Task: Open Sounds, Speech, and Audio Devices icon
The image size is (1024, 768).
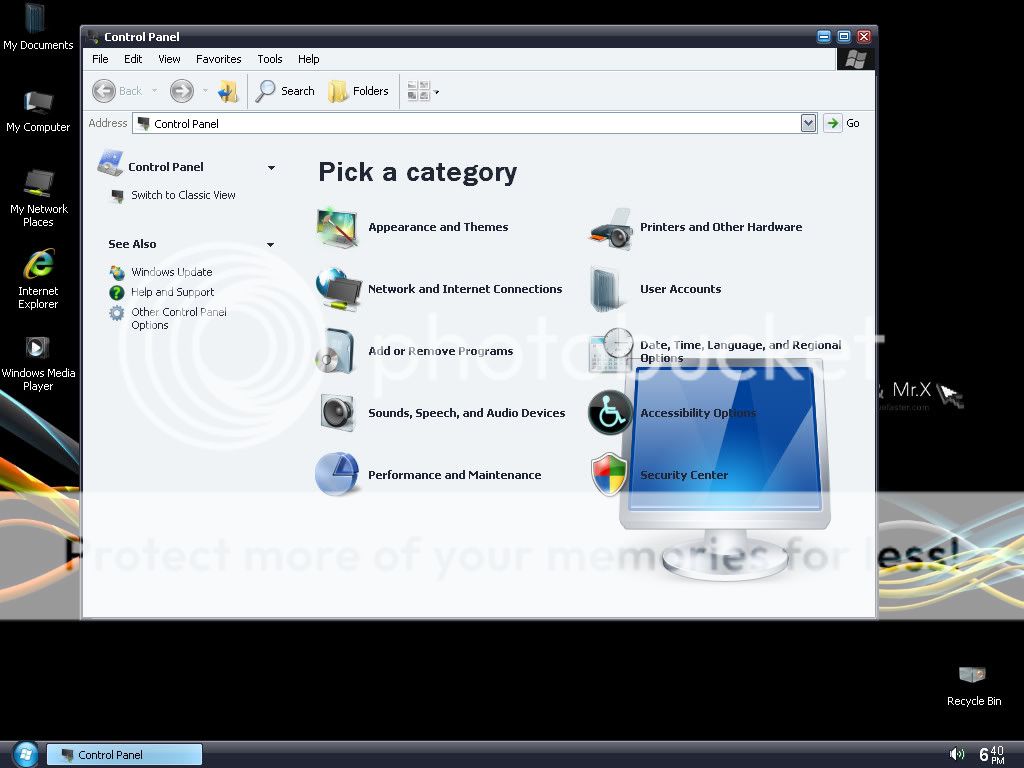Action: coord(338,413)
